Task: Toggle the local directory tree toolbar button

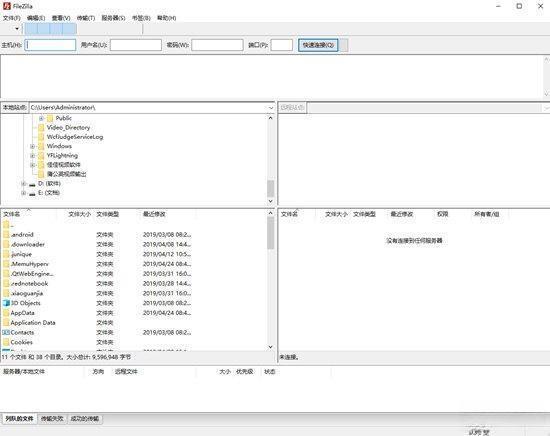Action: click(44, 29)
